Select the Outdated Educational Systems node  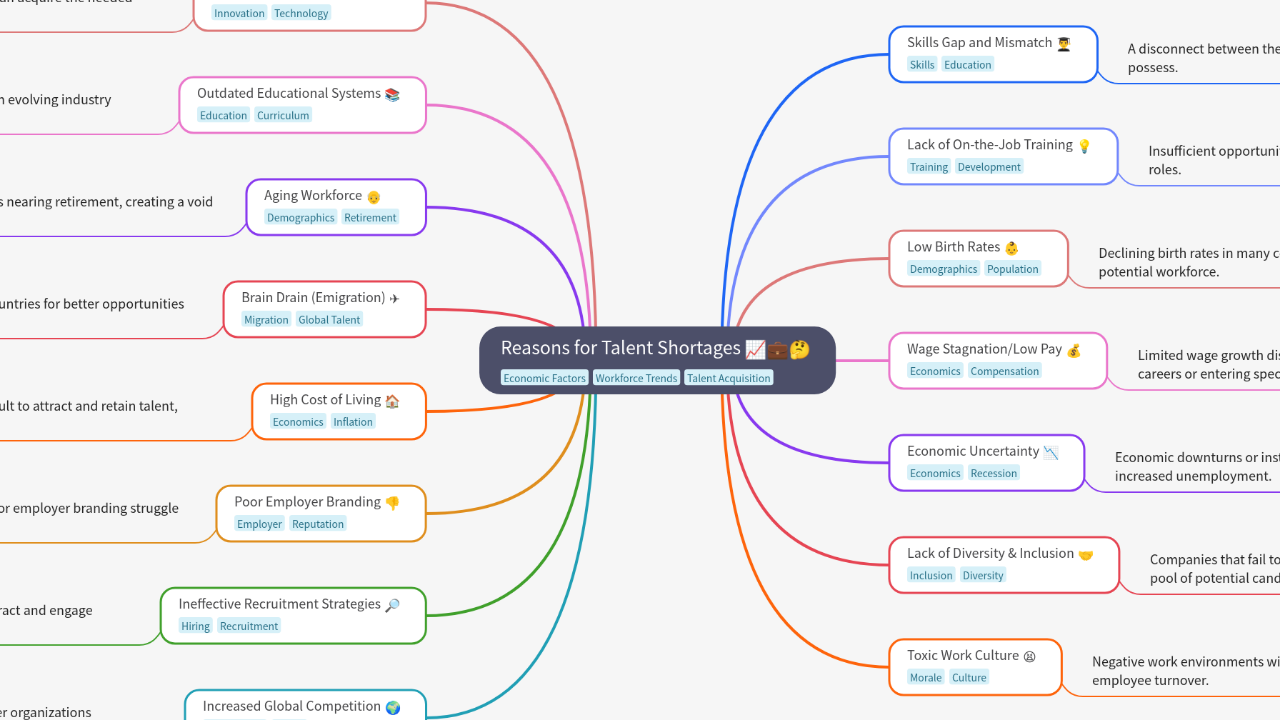[x=302, y=104]
